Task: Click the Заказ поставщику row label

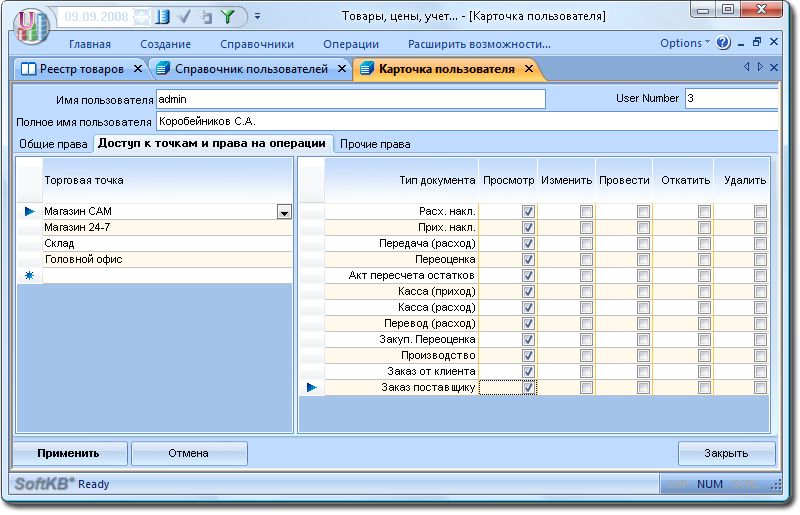Action: (x=428, y=387)
